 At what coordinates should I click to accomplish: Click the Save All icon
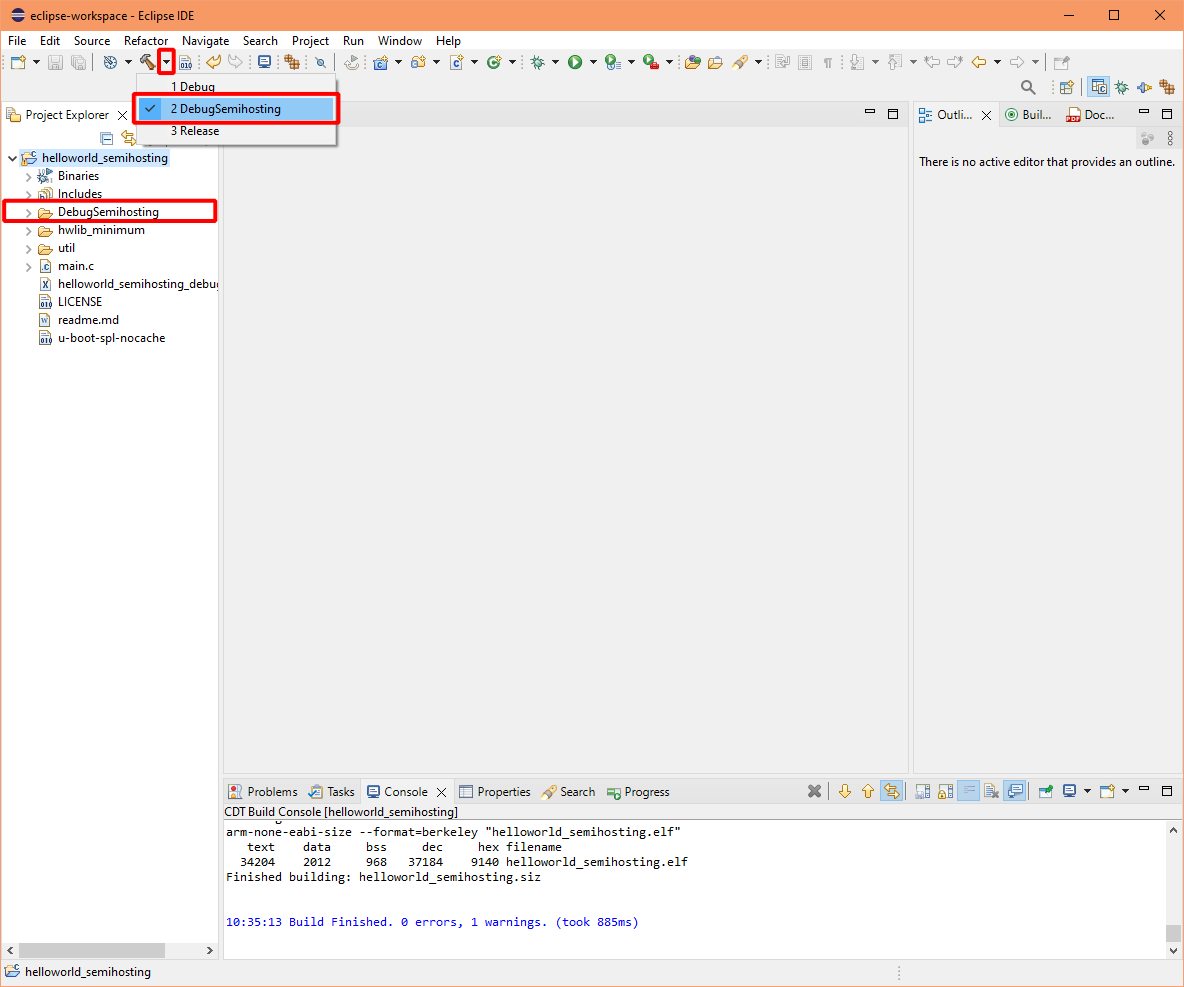click(78, 61)
